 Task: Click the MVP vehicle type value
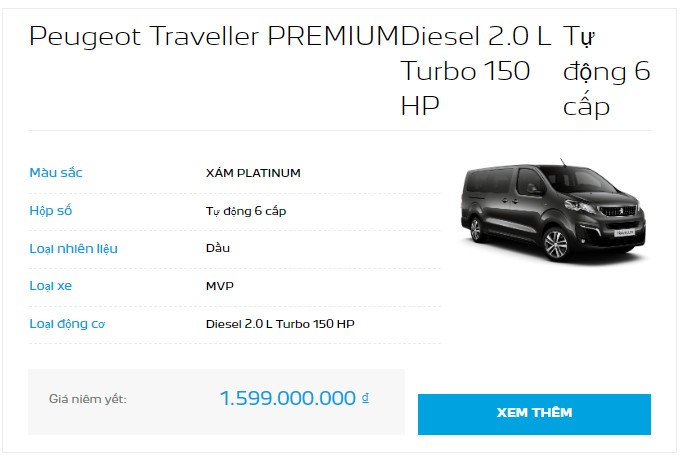[220, 286]
